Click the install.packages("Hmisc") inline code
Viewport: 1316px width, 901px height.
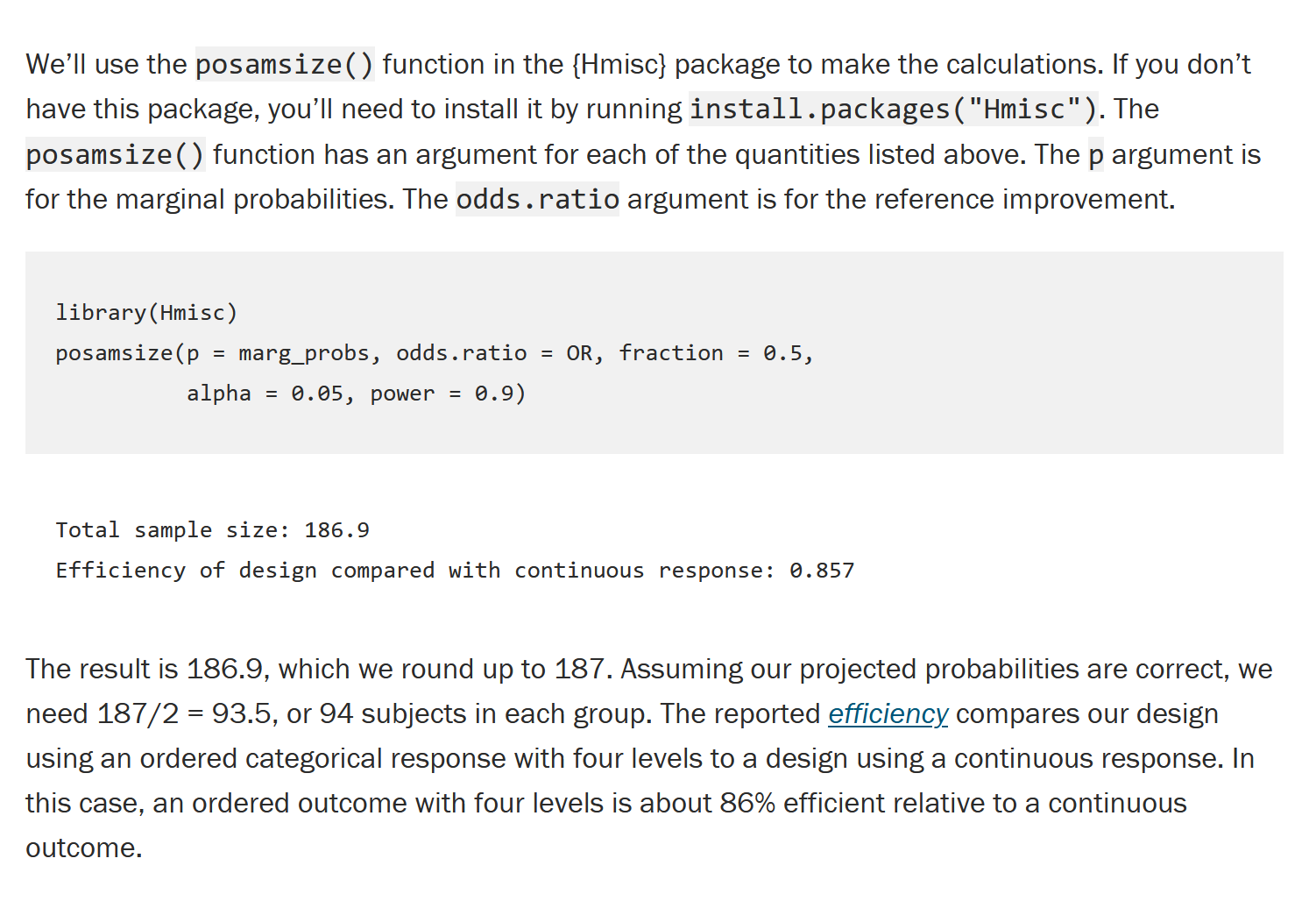[894, 110]
